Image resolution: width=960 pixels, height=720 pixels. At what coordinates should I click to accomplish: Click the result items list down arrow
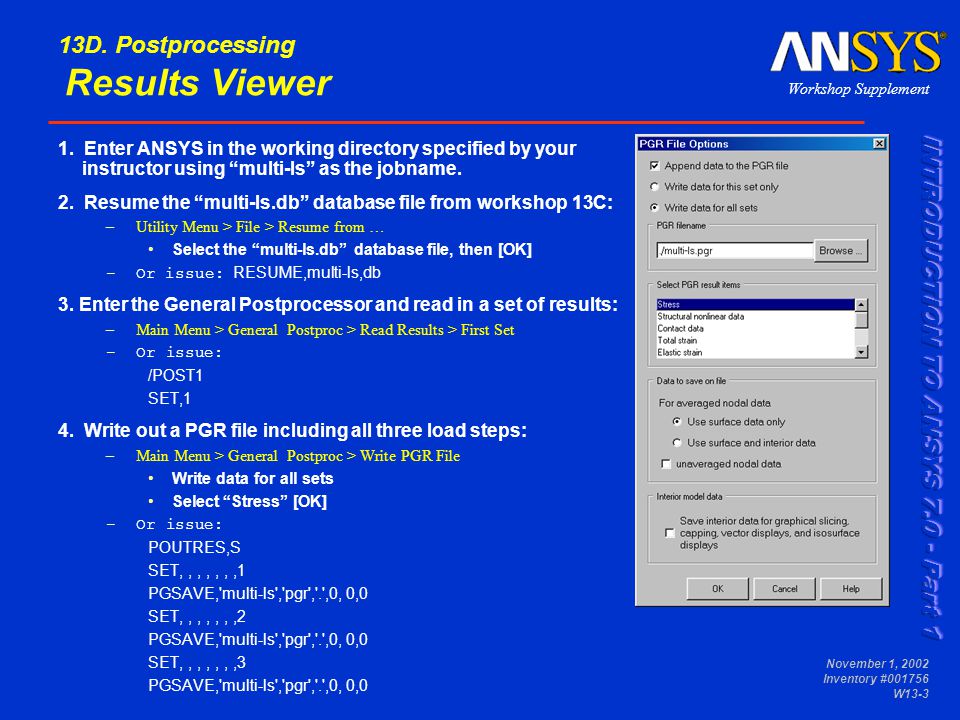(861, 352)
